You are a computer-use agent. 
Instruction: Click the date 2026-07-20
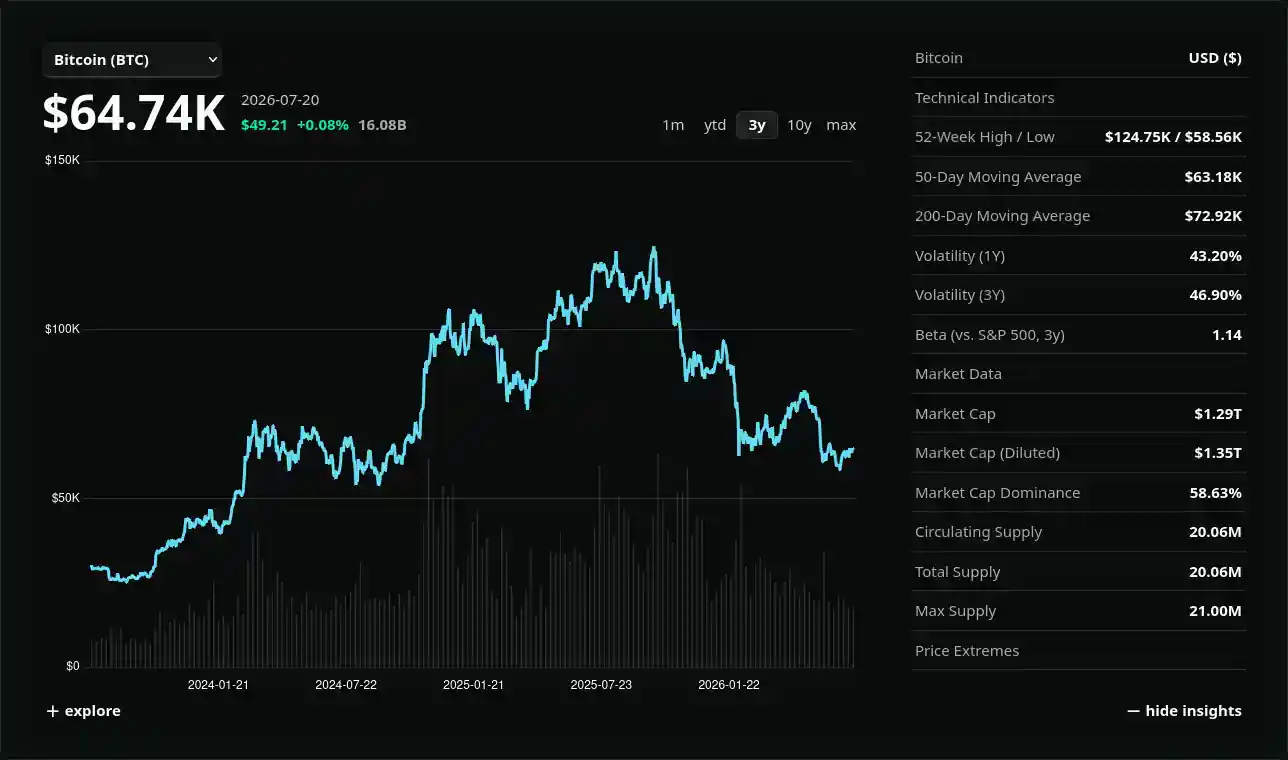(280, 100)
